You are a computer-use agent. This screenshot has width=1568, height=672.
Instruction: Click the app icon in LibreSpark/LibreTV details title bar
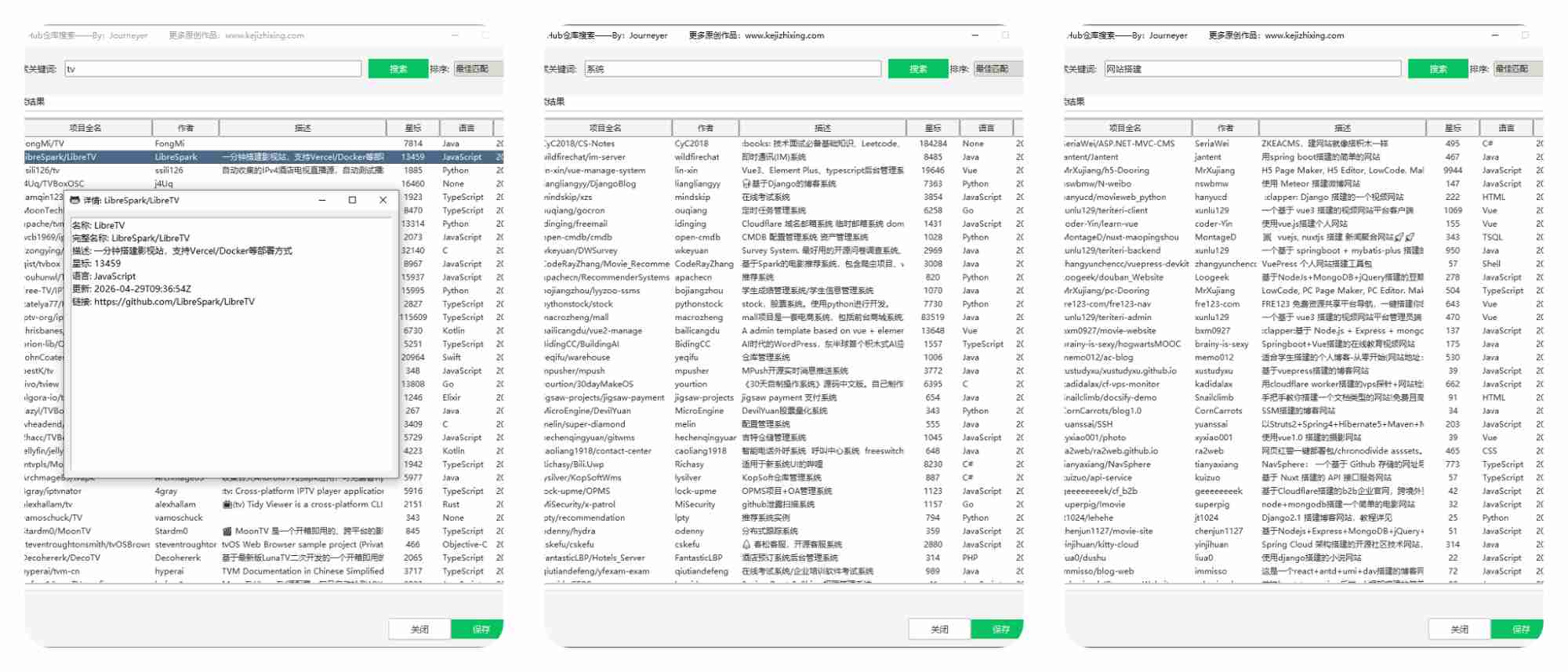tap(75, 201)
